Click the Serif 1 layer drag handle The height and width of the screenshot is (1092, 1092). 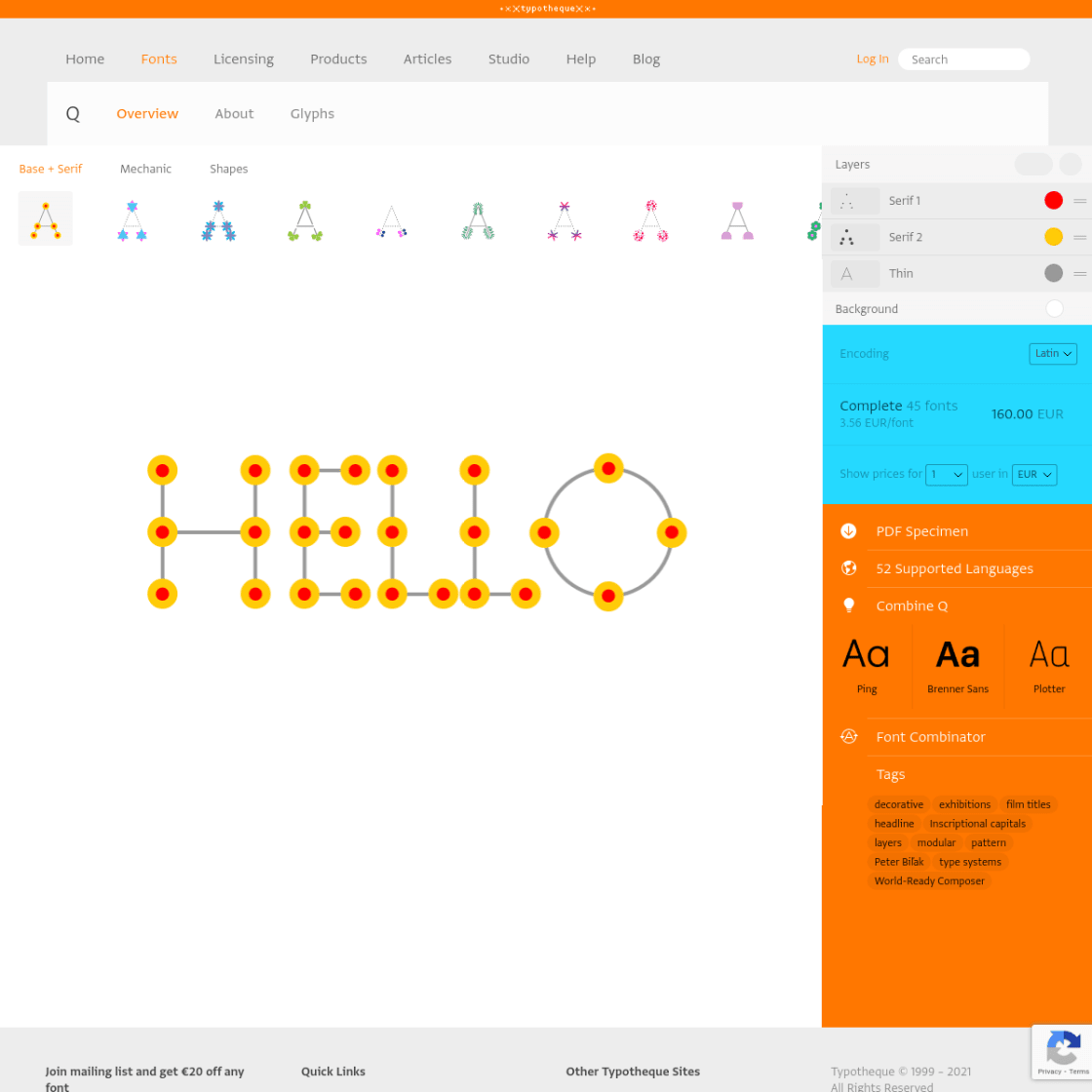coord(1079,201)
